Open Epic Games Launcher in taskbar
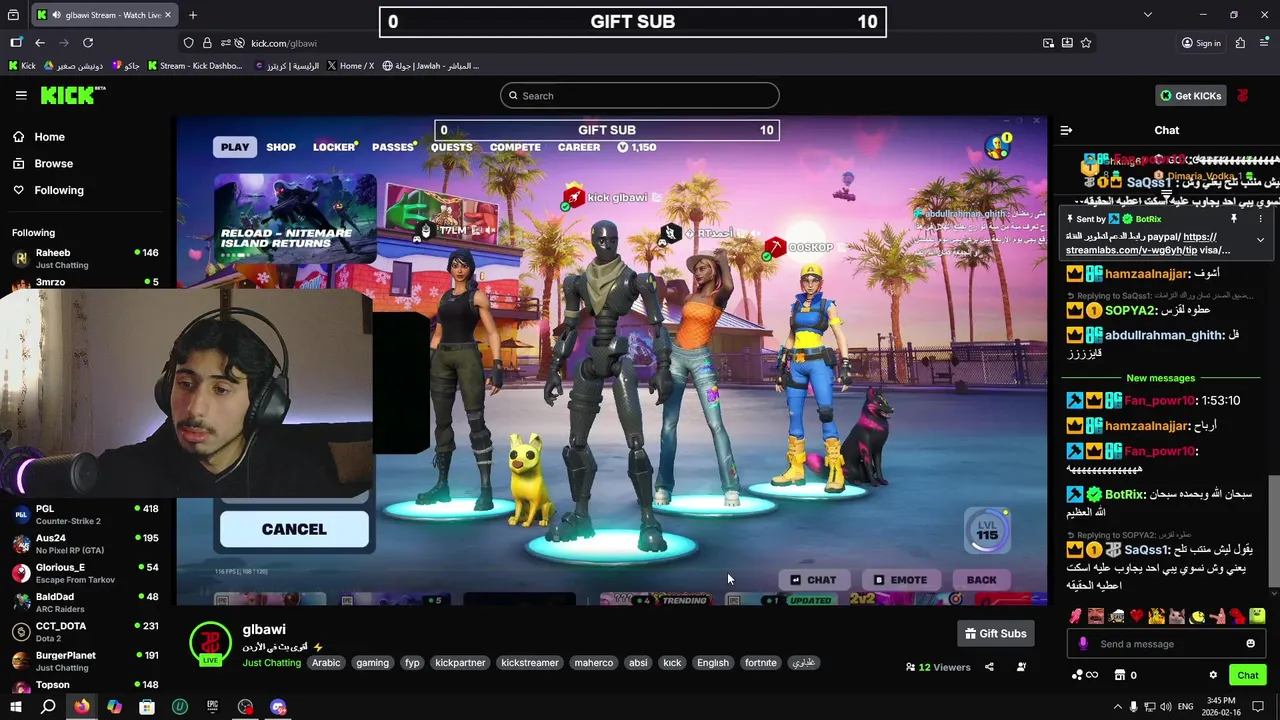Viewport: 1280px width, 720px height. tap(212, 707)
